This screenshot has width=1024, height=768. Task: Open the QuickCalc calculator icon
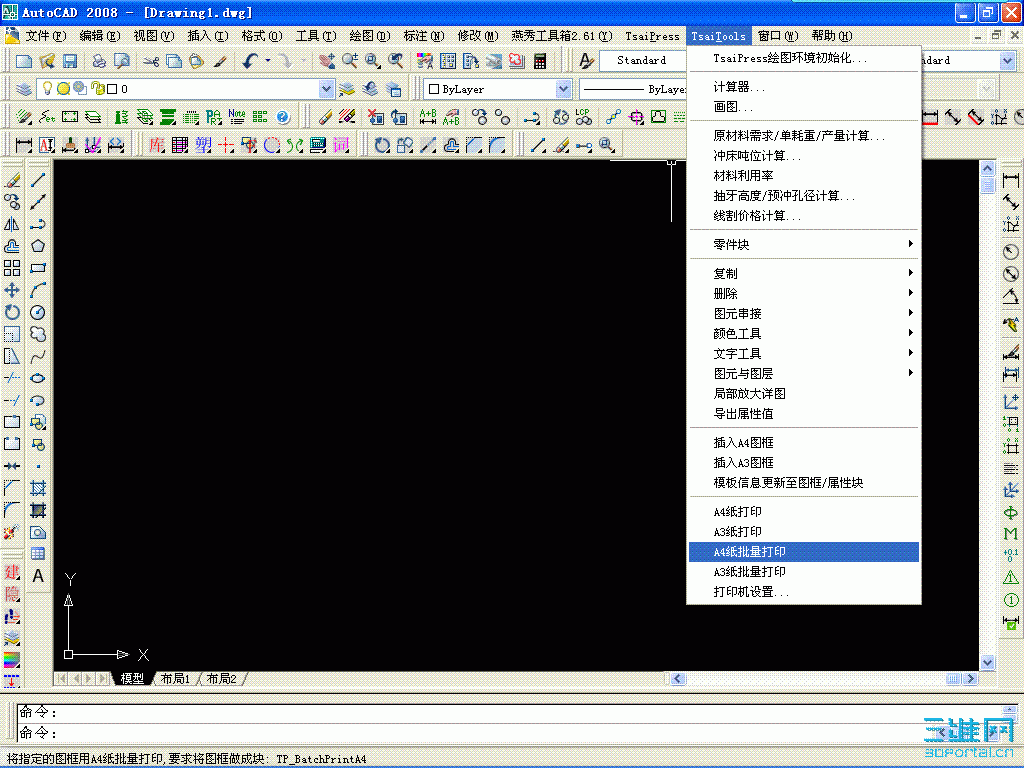tap(540, 61)
